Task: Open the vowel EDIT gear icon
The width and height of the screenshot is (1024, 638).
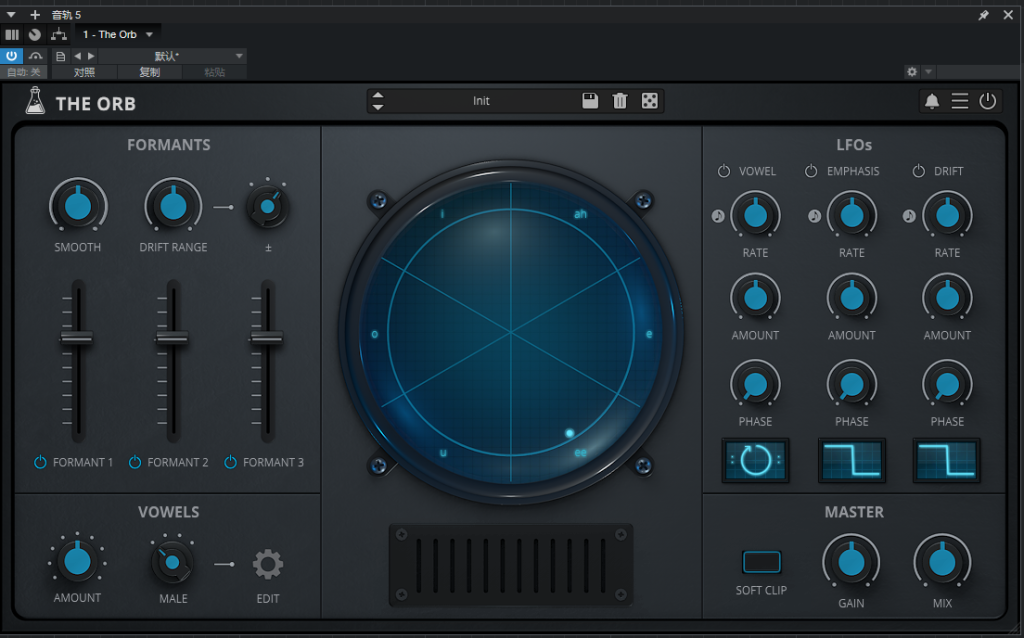Action: click(x=268, y=564)
